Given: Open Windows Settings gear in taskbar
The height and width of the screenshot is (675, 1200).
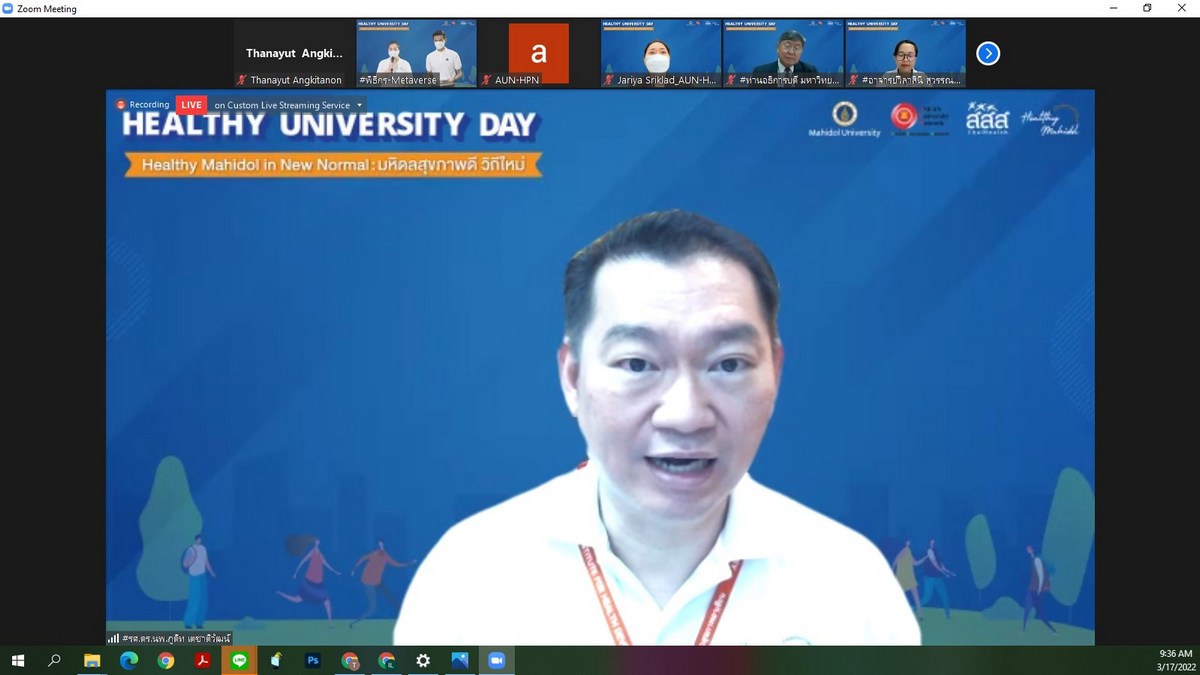Looking at the screenshot, I should pos(423,661).
